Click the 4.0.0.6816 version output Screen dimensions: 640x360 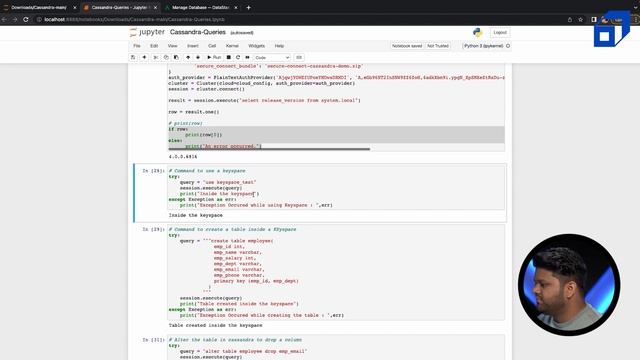(183, 157)
